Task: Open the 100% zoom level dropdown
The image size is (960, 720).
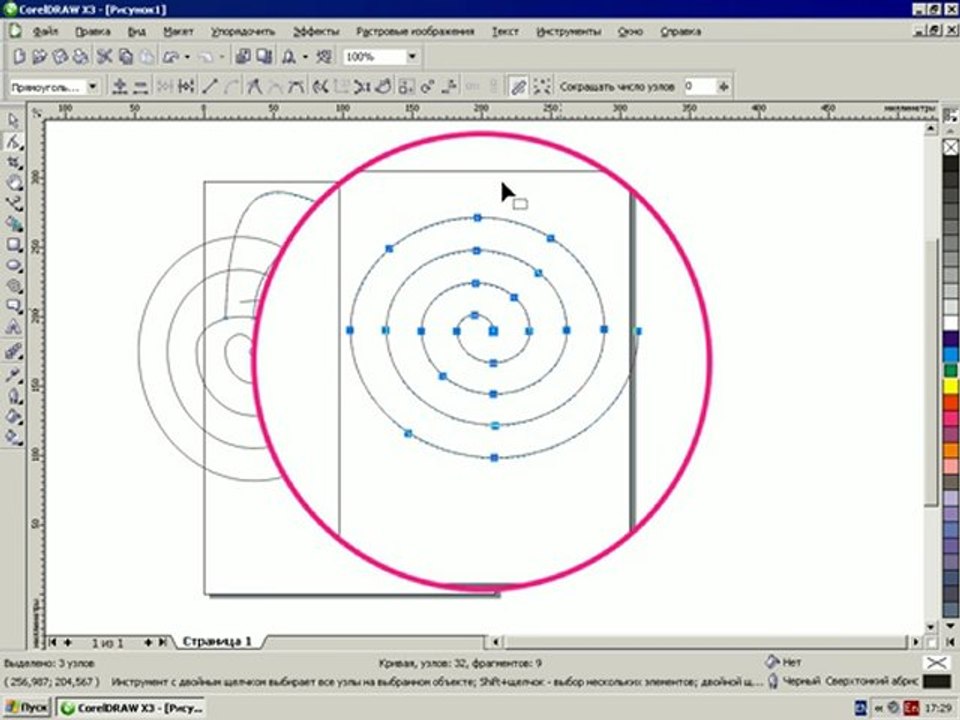Action: pyautogui.click(x=413, y=57)
